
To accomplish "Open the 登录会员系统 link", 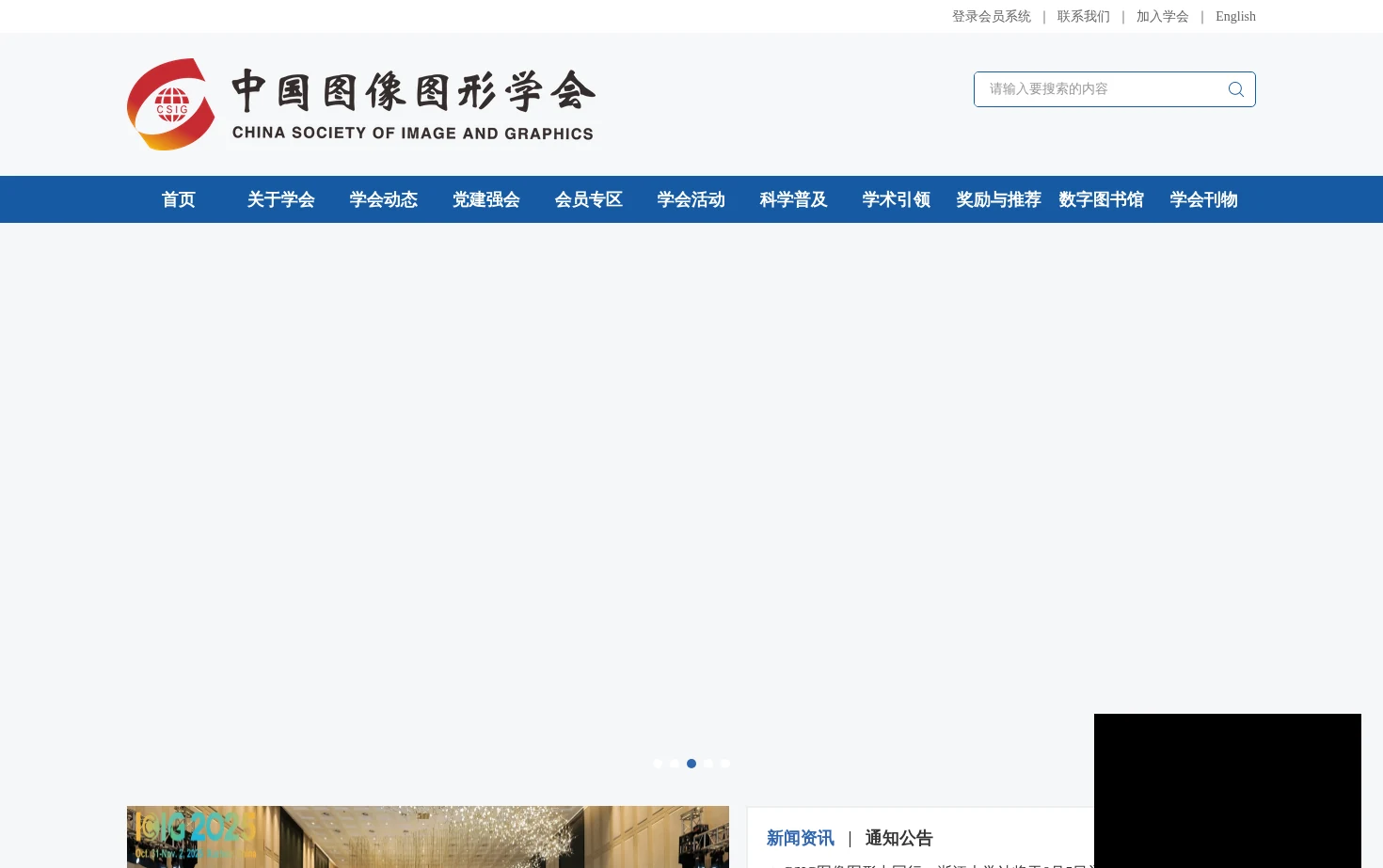I will (991, 16).
